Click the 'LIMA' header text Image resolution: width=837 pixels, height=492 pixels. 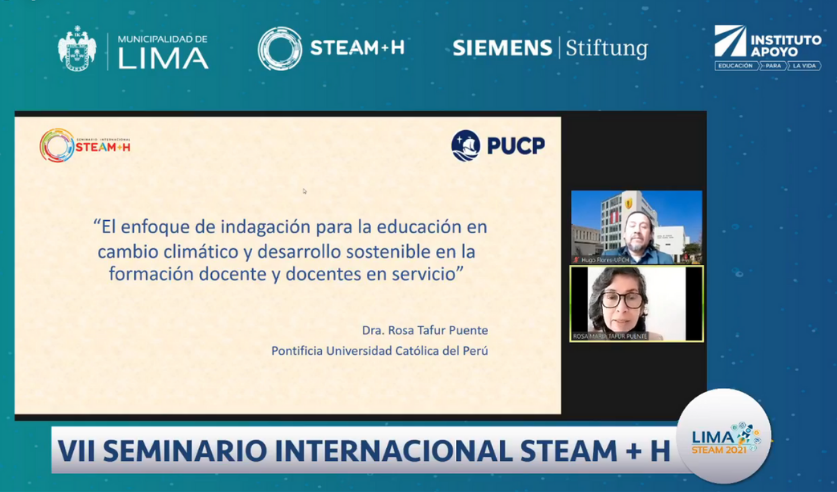[163, 58]
